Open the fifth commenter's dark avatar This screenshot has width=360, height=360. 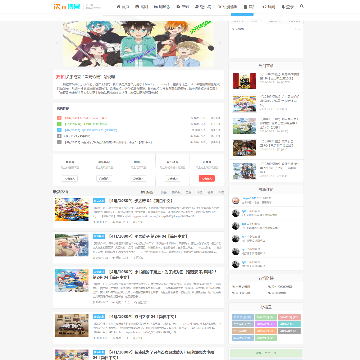click(x=236, y=251)
